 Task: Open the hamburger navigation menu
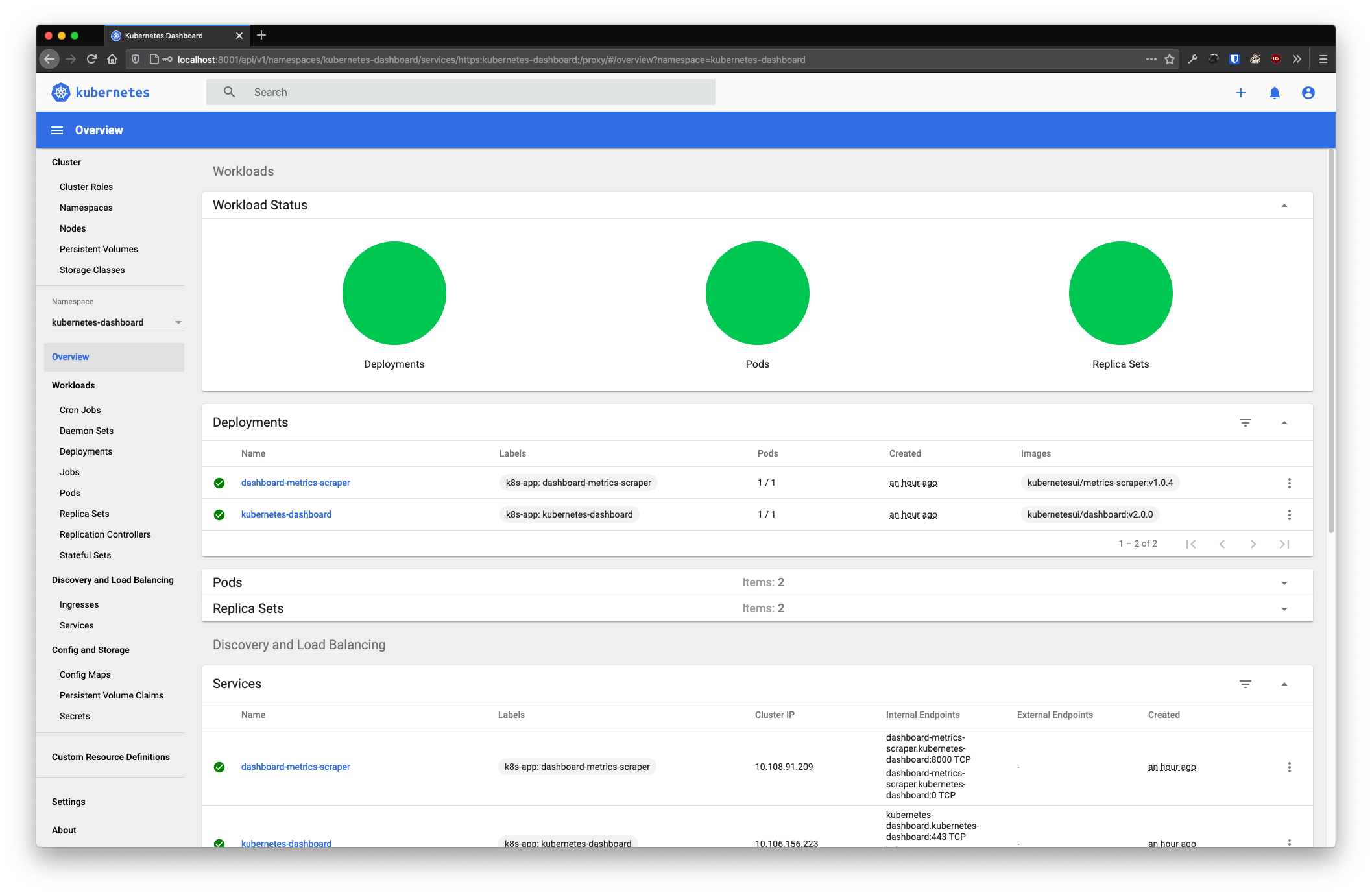tap(57, 130)
